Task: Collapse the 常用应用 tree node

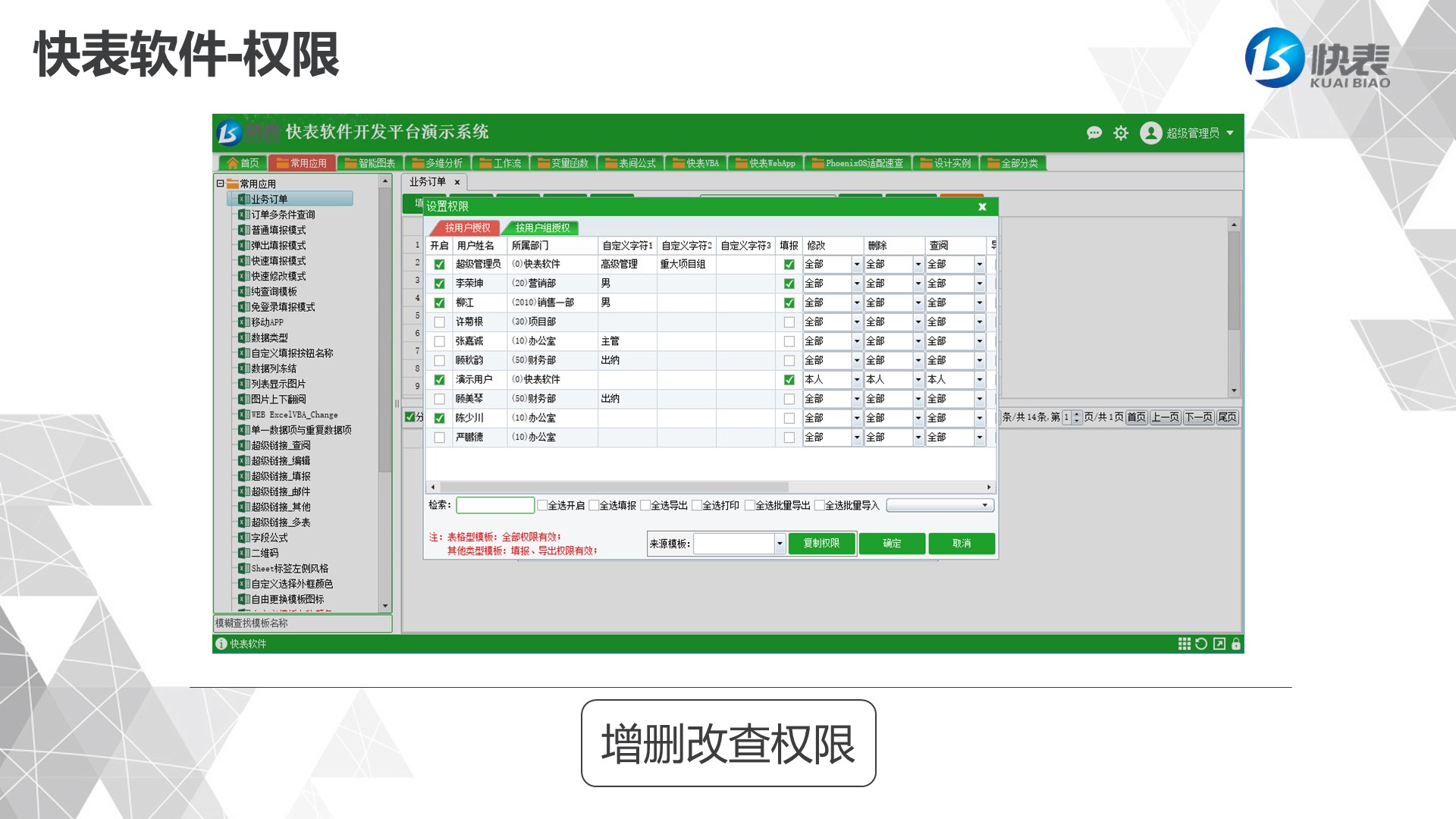Action: pos(220,184)
